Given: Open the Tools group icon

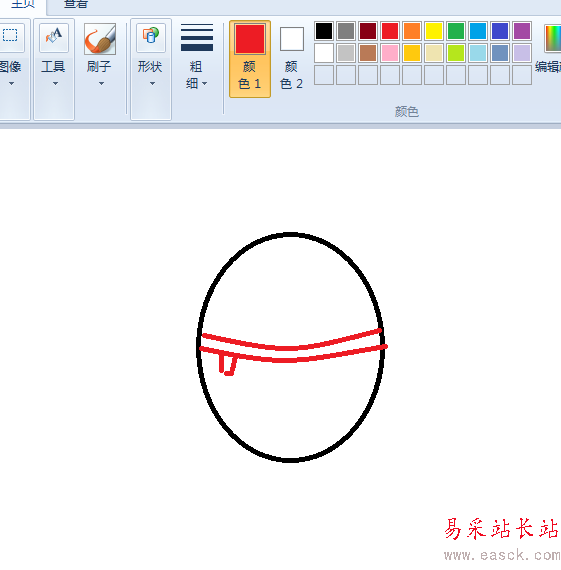Looking at the screenshot, I should pyautogui.click(x=54, y=37).
